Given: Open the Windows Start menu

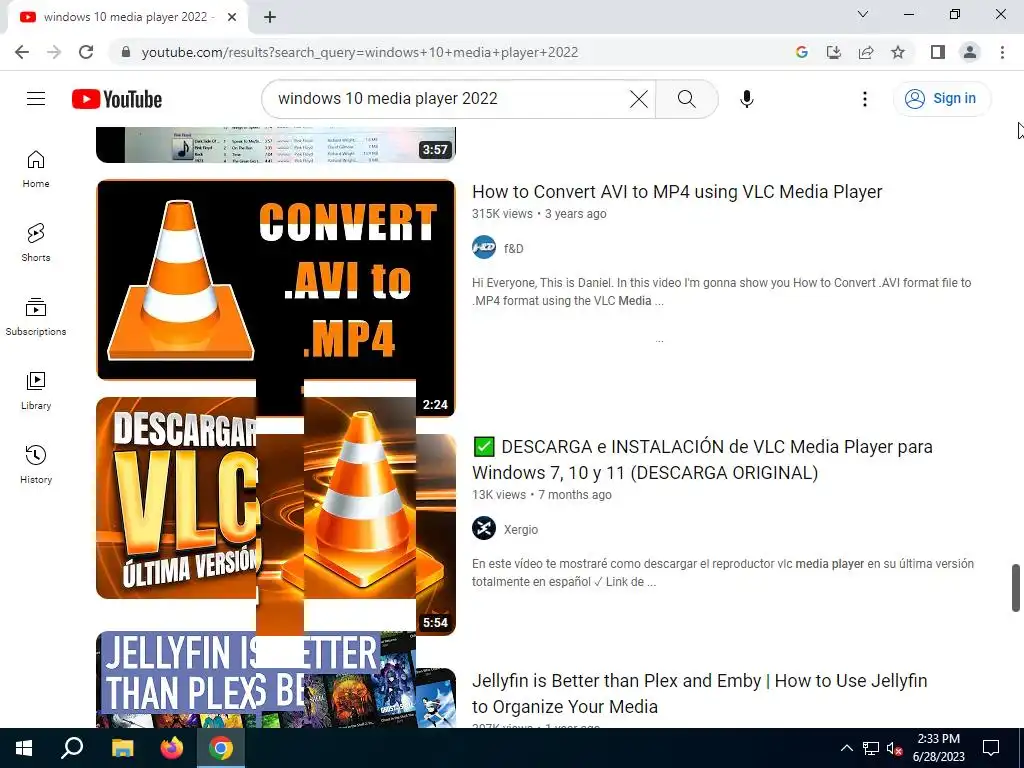Looking at the screenshot, I should tap(24, 748).
